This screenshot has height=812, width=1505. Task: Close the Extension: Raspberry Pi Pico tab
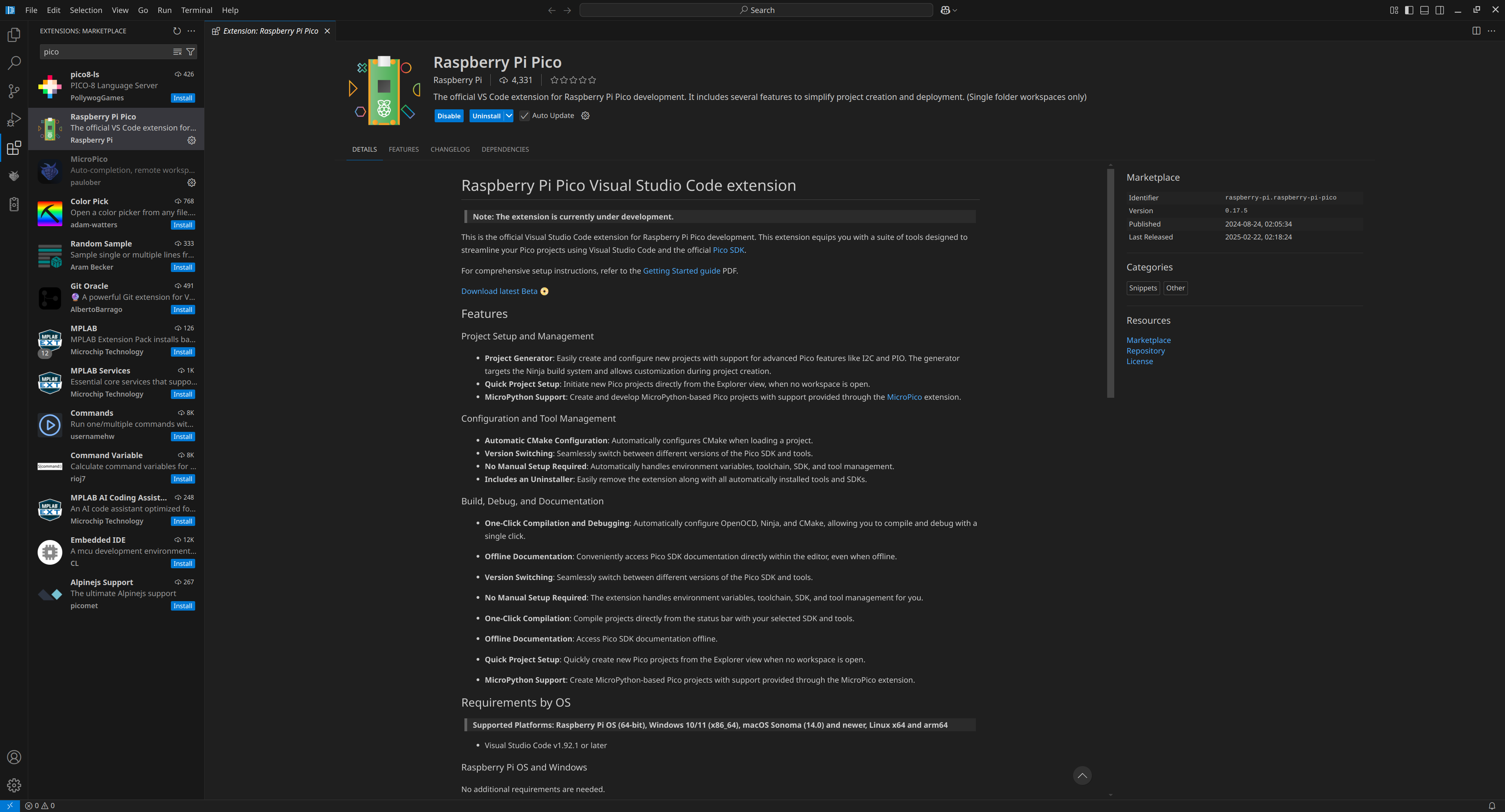327,31
